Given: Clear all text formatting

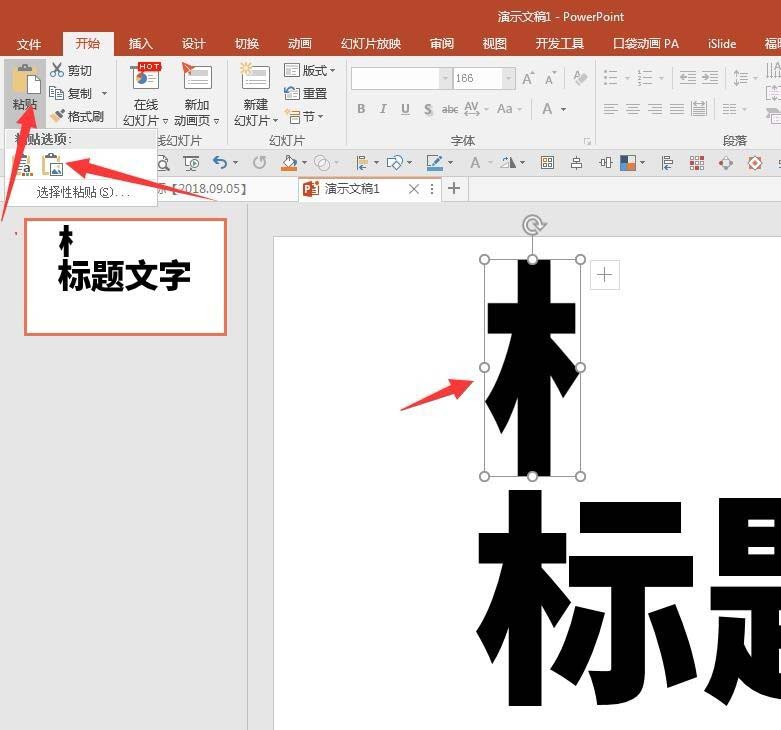Looking at the screenshot, I should 580,78.
